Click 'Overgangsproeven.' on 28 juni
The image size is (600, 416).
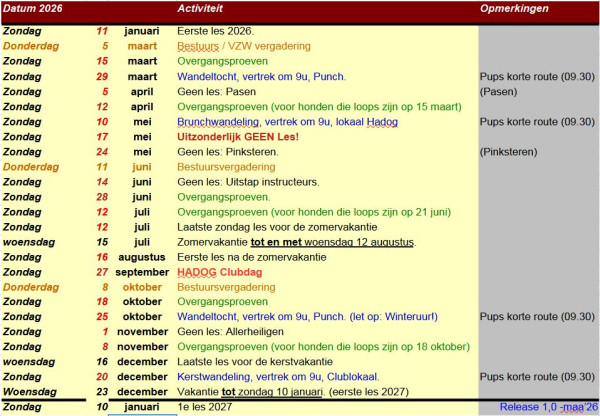pyautogui.click(x=223, y=197)
